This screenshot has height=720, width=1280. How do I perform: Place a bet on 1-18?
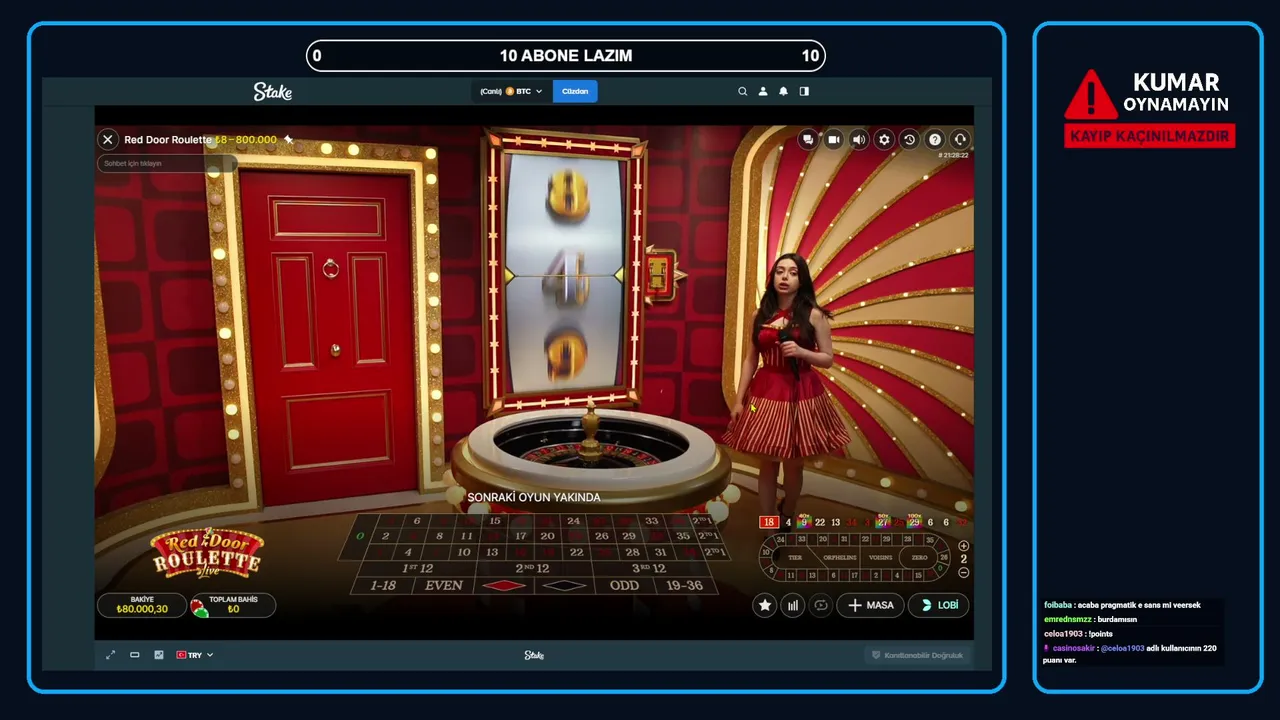point(383,585)
